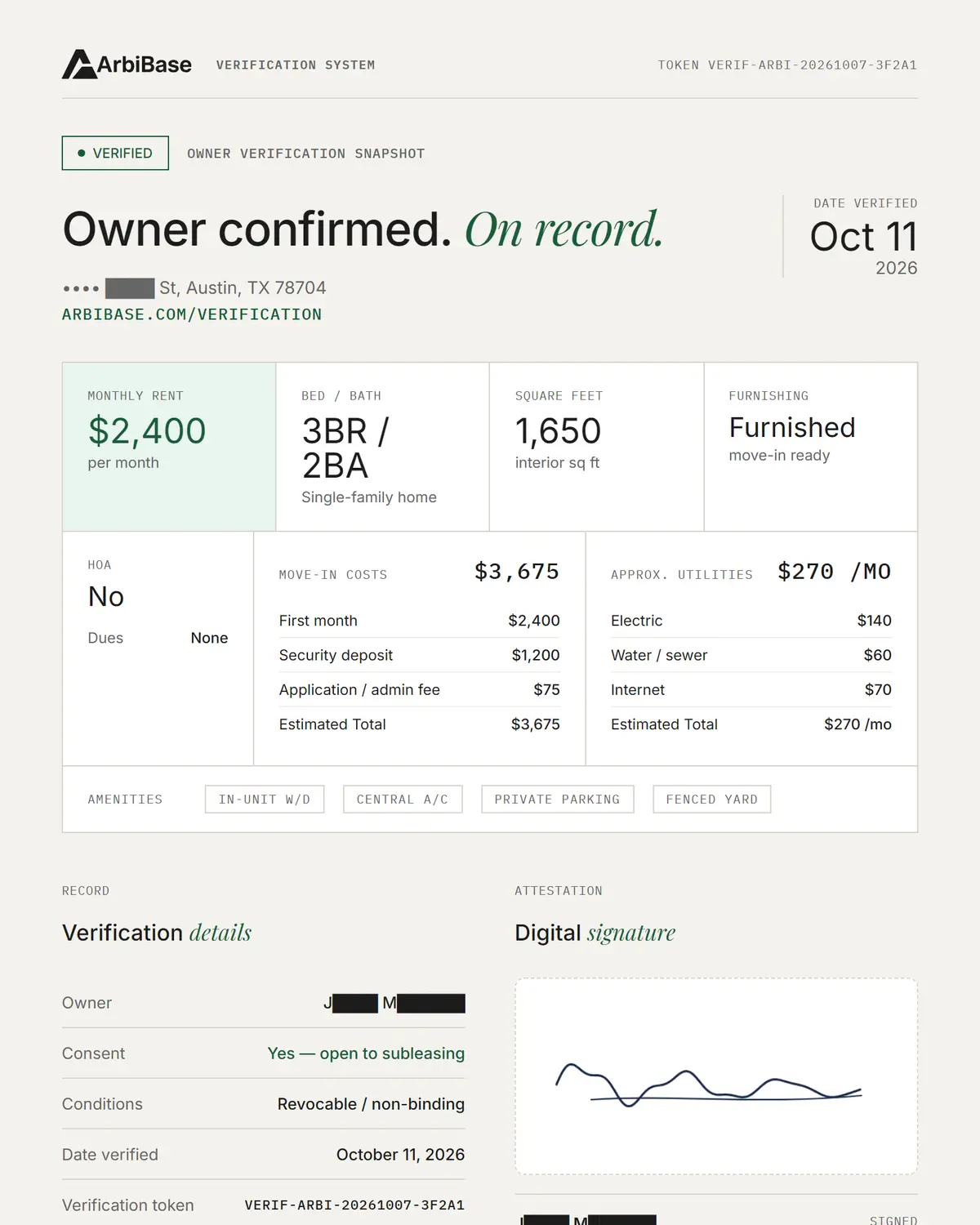Click 'Revocable / non-binding' conditions value
980x1225 pixels.
pos(371,1104)
